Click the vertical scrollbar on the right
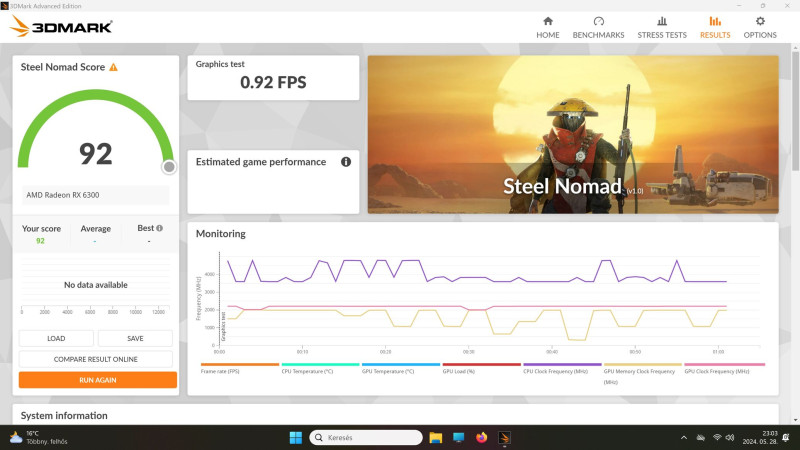 tap(795, 112)
